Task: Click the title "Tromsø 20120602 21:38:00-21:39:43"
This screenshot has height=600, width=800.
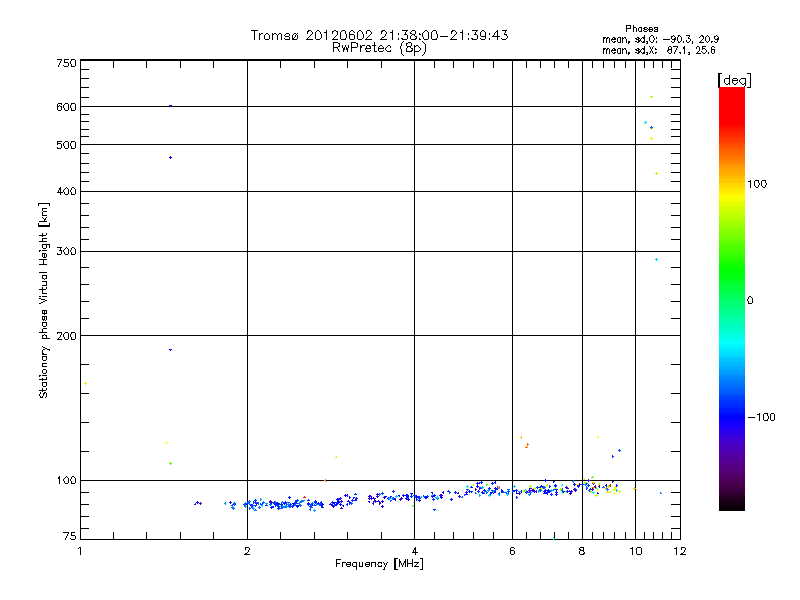Action: point(379,35)
